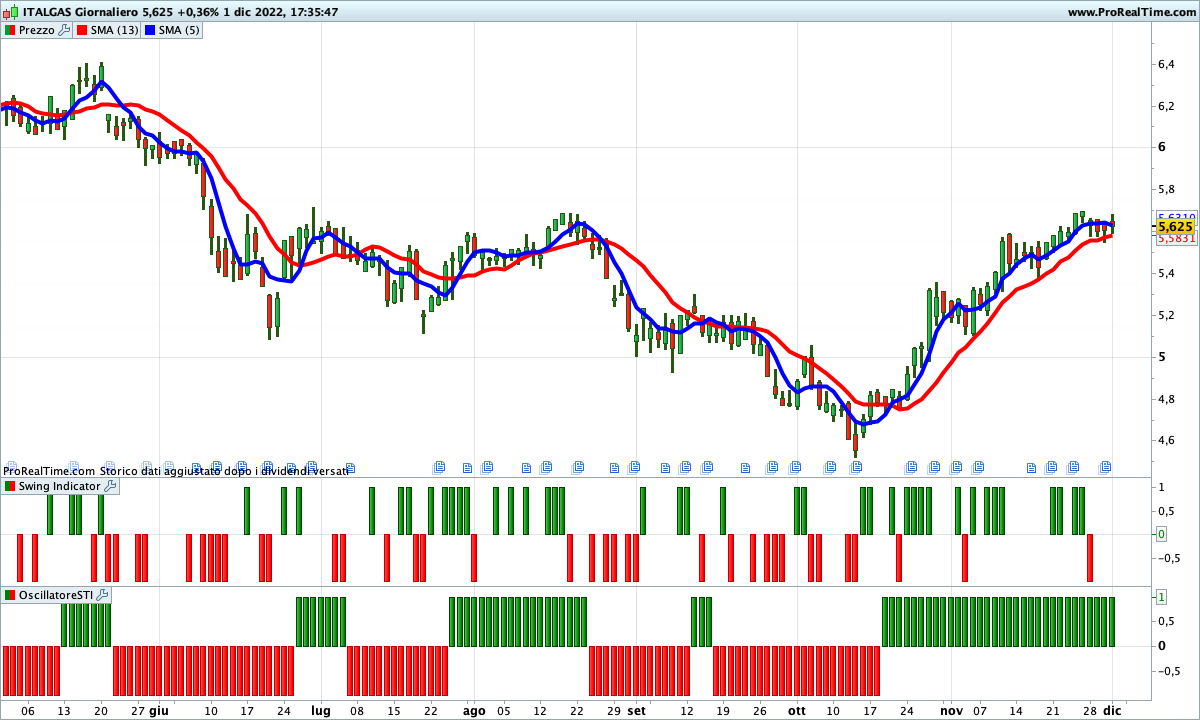Click the nov month label on time axis
Image resolution: width=1200 pixels, height=720 pixels.
point(950,711)
